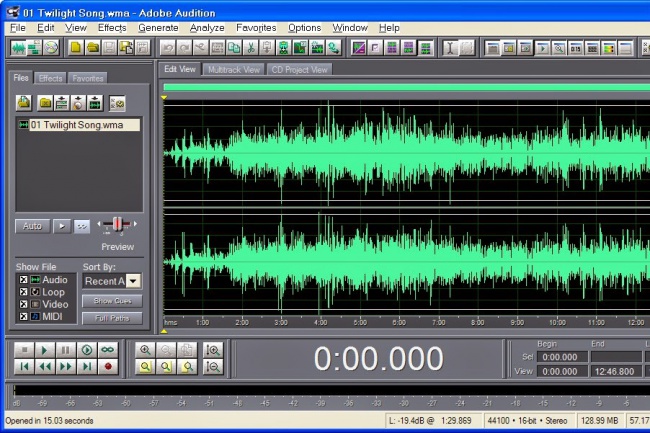This screenshot has width=650, height=433.
Task: Switch to the Multitrack View tab
Action: point(234,70)
